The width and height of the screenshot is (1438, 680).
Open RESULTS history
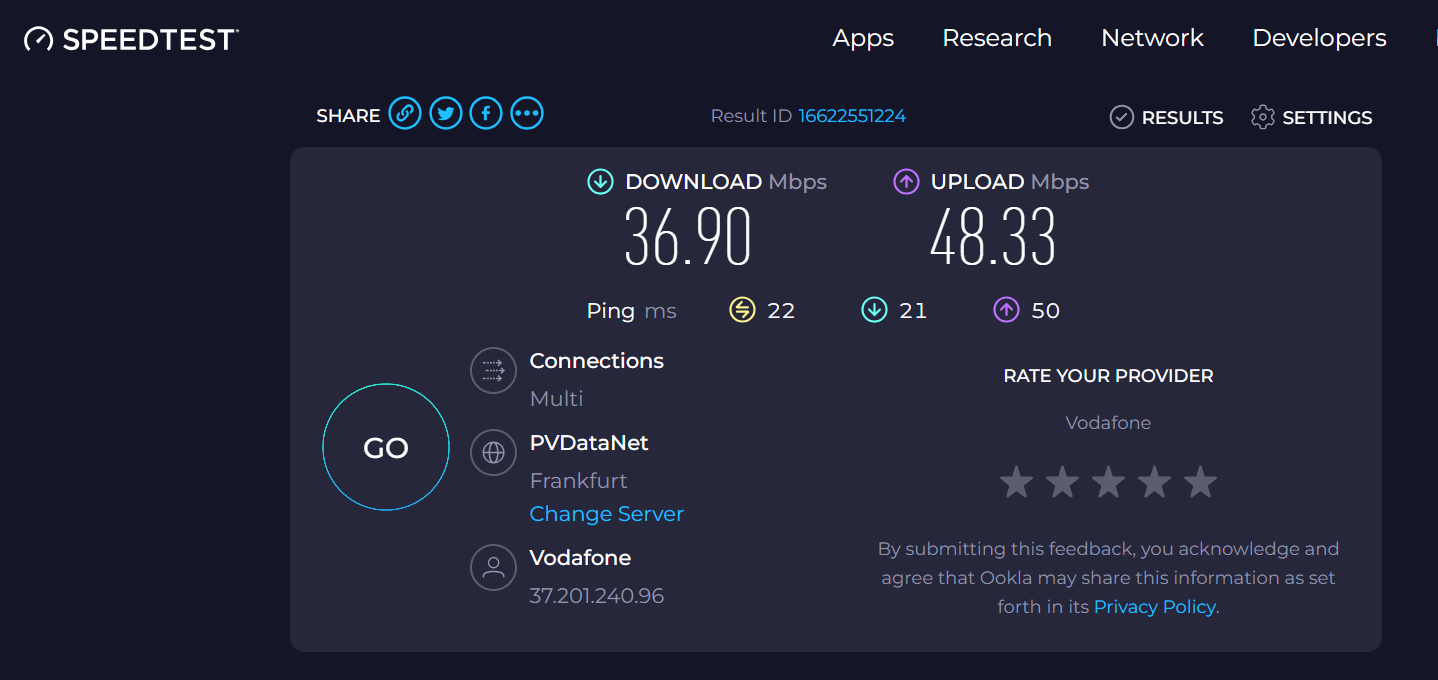[1182, 117]
